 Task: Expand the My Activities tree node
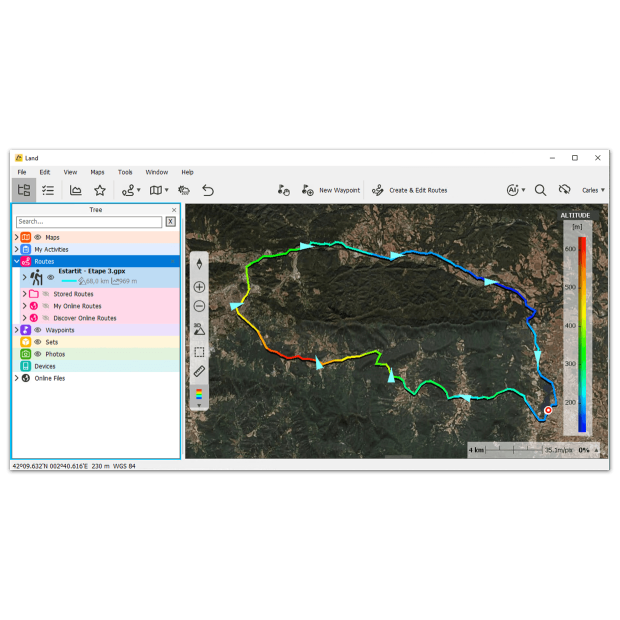[17, 249]
